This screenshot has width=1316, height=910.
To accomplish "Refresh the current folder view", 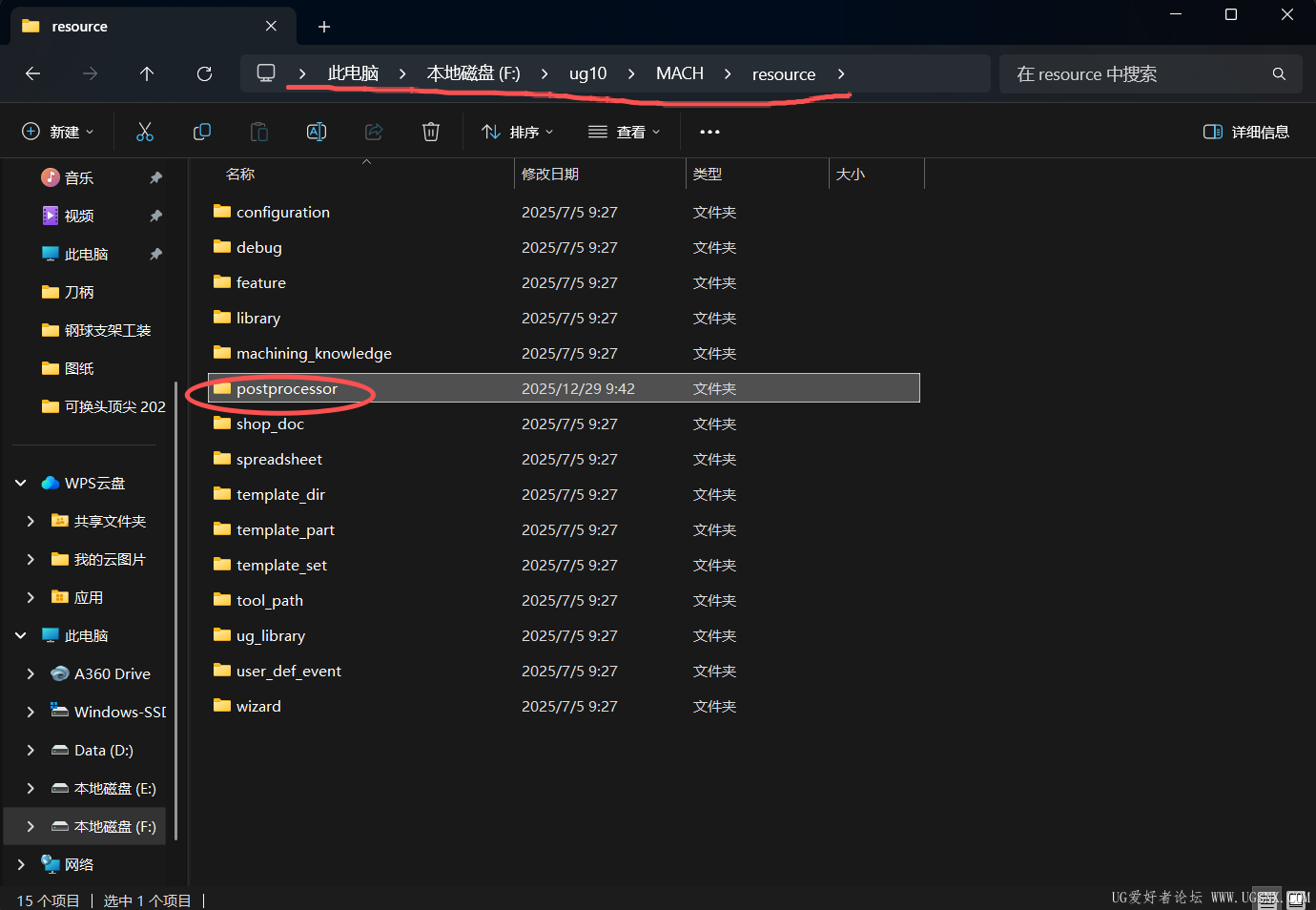I will pyautogui.click(x=204, y=73).
